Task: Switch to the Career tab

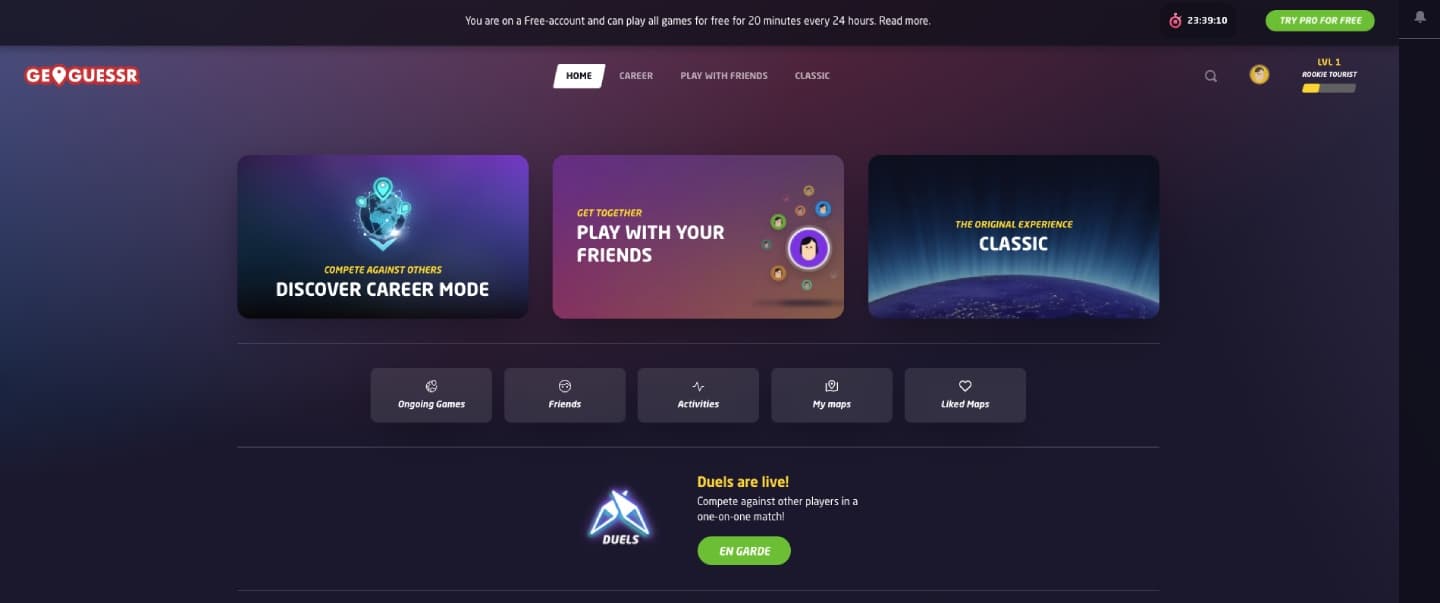Action: pos(636,76)
